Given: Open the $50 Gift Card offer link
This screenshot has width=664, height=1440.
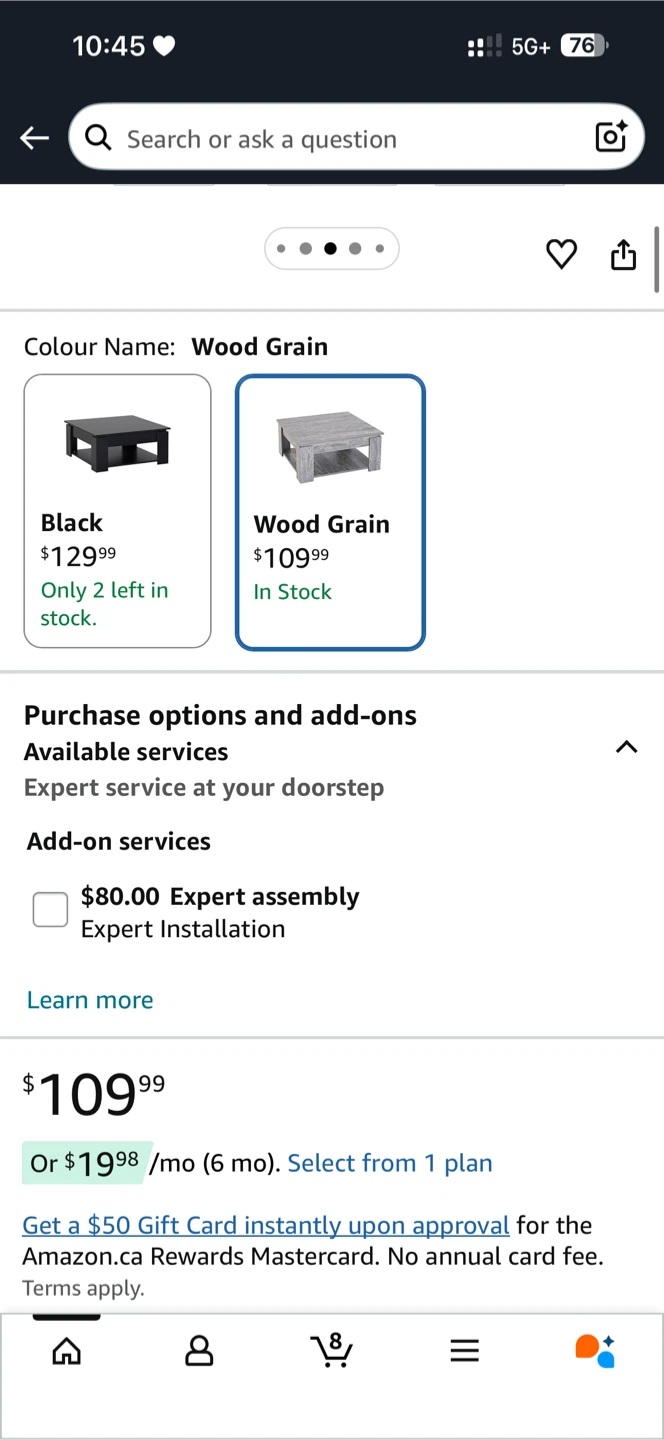Looking at the screenshot, I should pos(266,1225).
